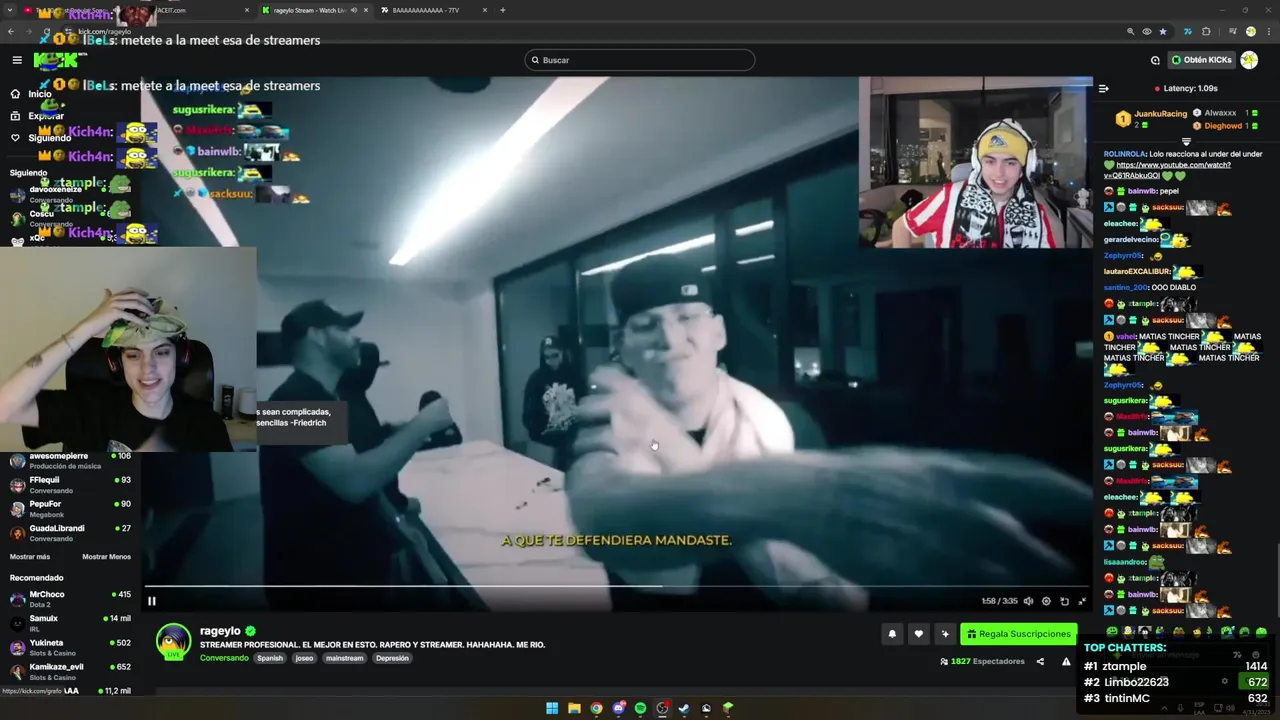Click the 1827 Espectadores count
Viewport: 1280px width, 720px height.
(982, 661)
